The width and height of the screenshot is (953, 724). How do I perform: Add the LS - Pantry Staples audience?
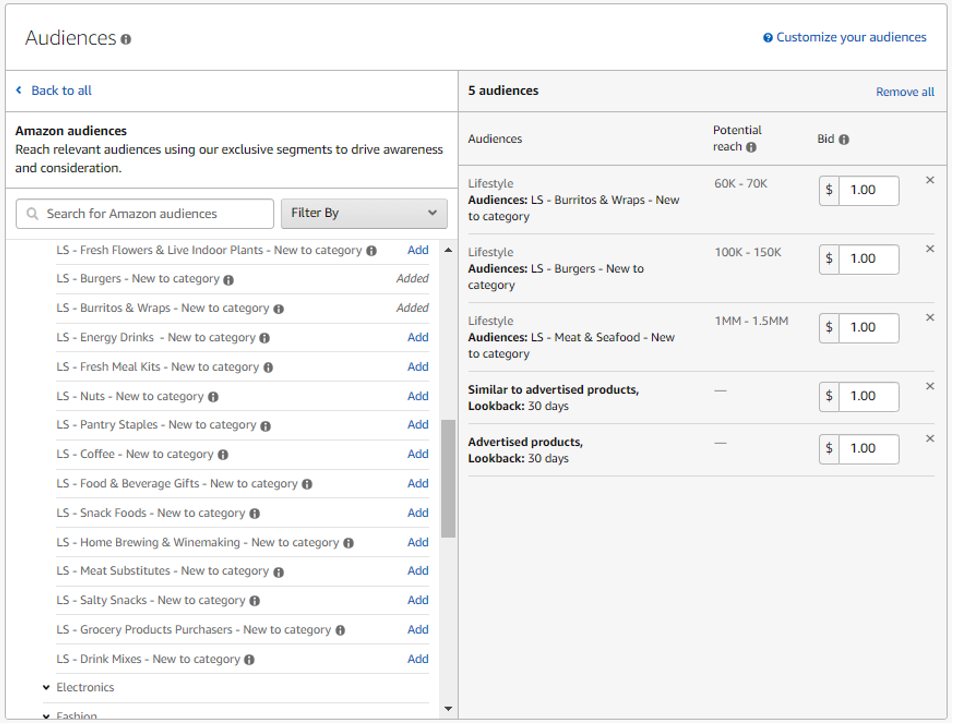(417, 425)
